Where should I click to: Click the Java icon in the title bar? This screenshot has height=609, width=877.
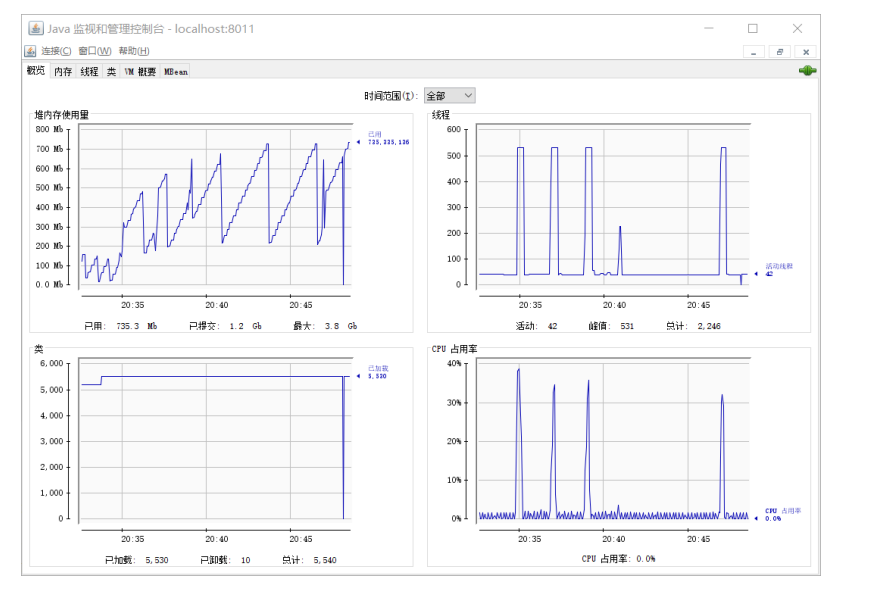coord(36,28)
